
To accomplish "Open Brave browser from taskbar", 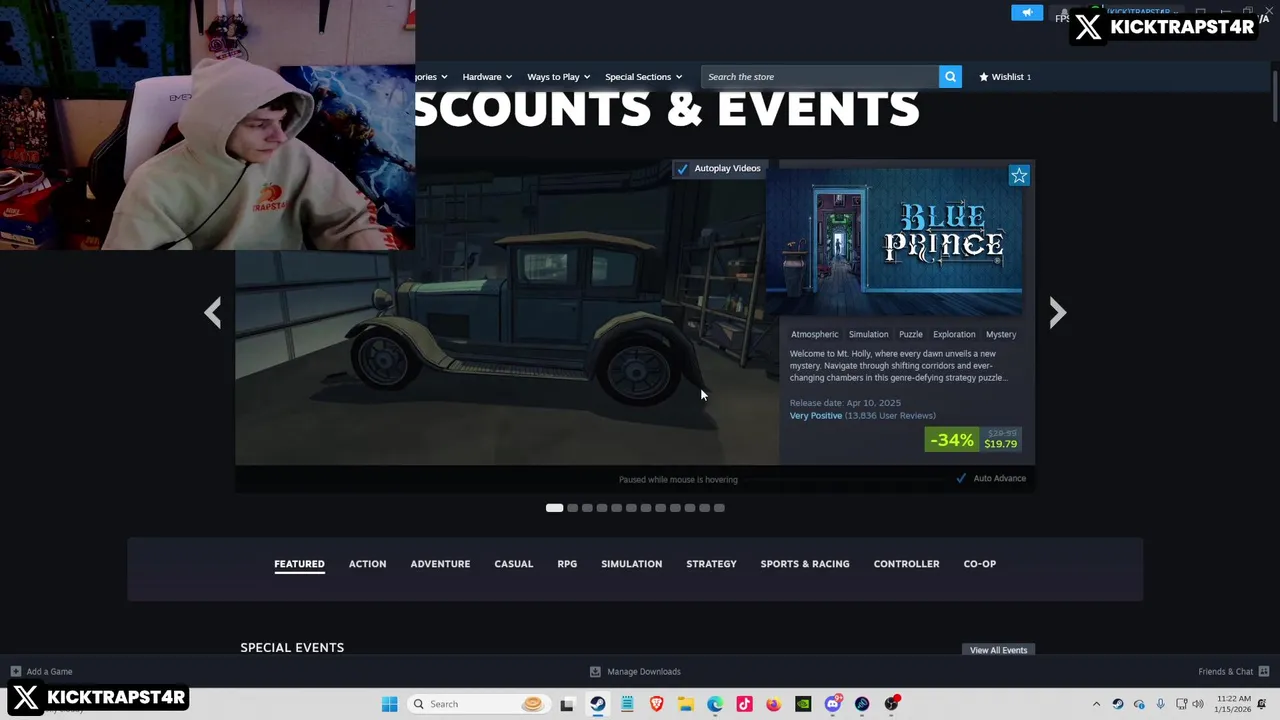I will click(656, 704).
